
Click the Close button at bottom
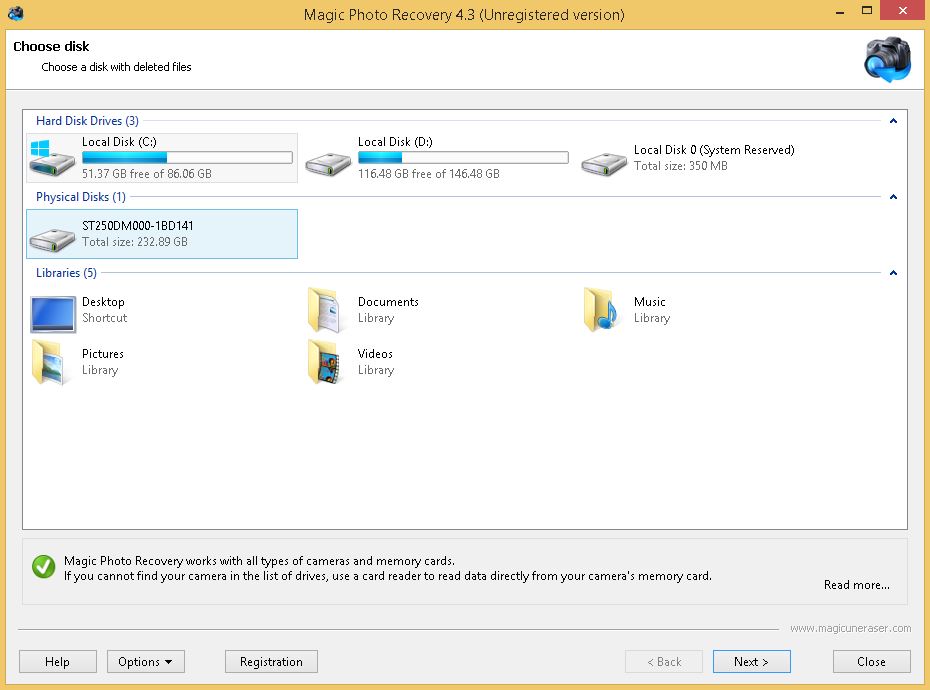[x=871, y=662]
